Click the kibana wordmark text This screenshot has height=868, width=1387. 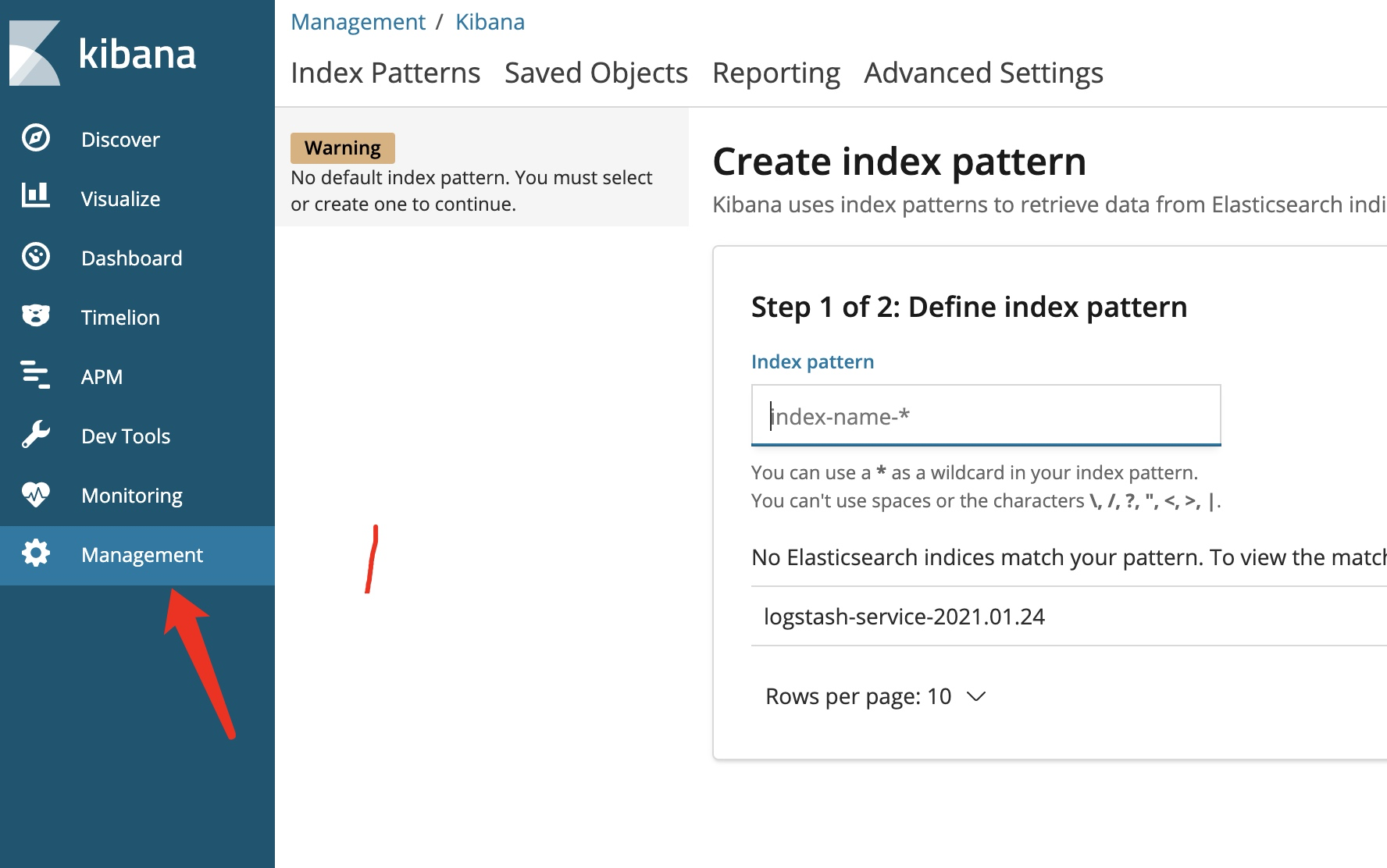pyautogui.click(x=137, y=55)
